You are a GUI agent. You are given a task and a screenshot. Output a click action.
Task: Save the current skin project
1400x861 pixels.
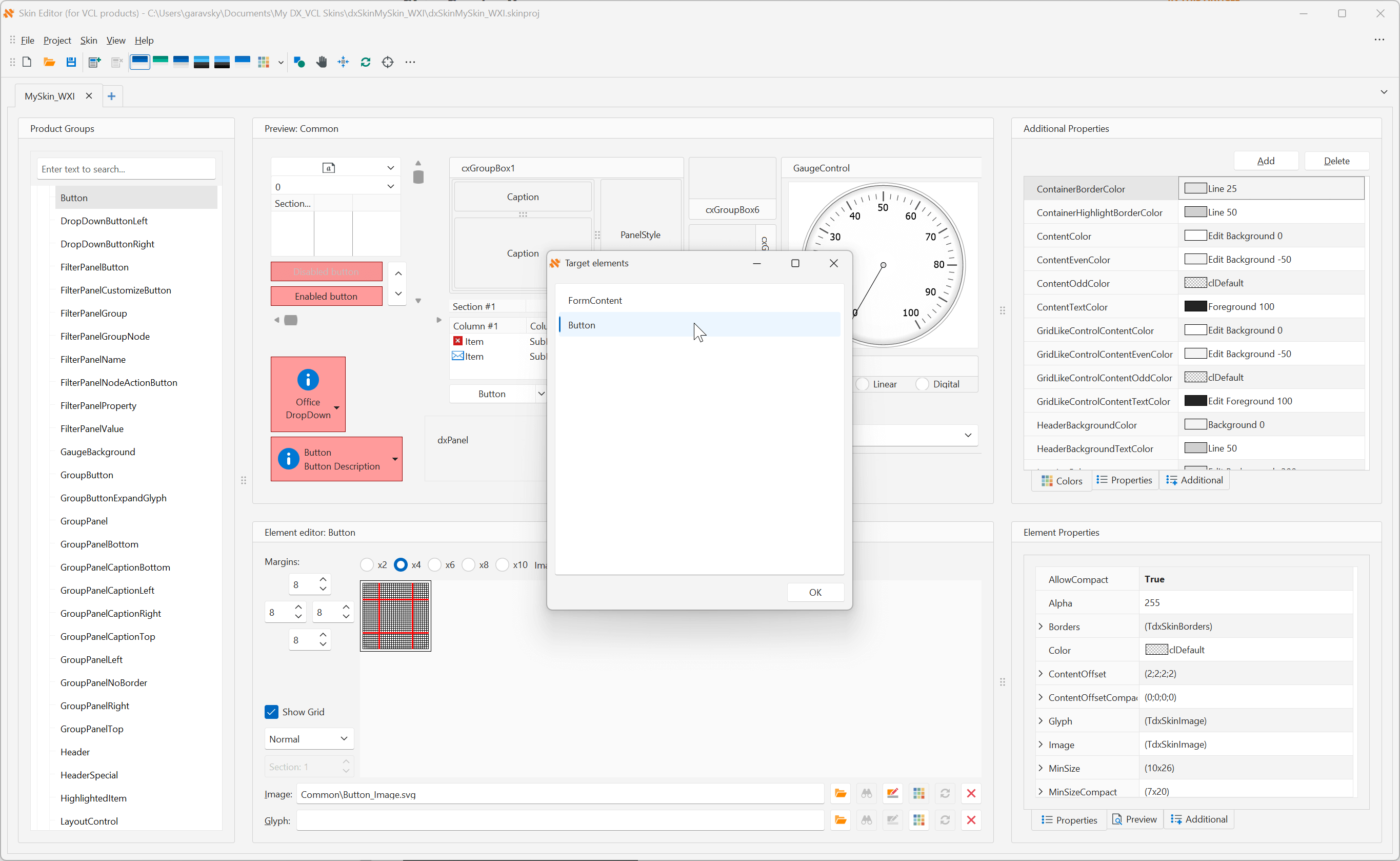(71, 62)
